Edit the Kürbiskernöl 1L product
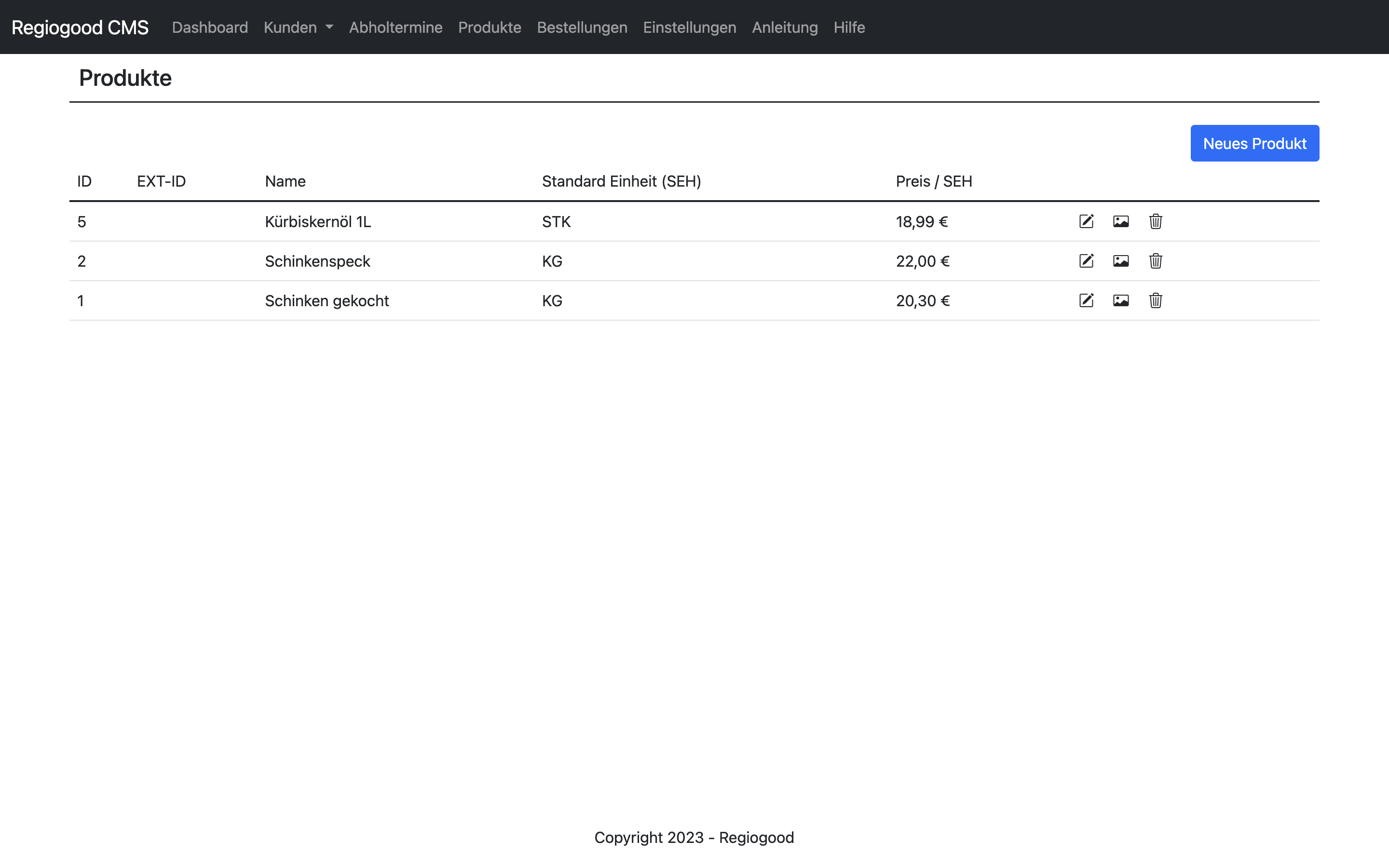Image resolution: width=1389 pixels, height=868 pixels. pos(1086,222)
